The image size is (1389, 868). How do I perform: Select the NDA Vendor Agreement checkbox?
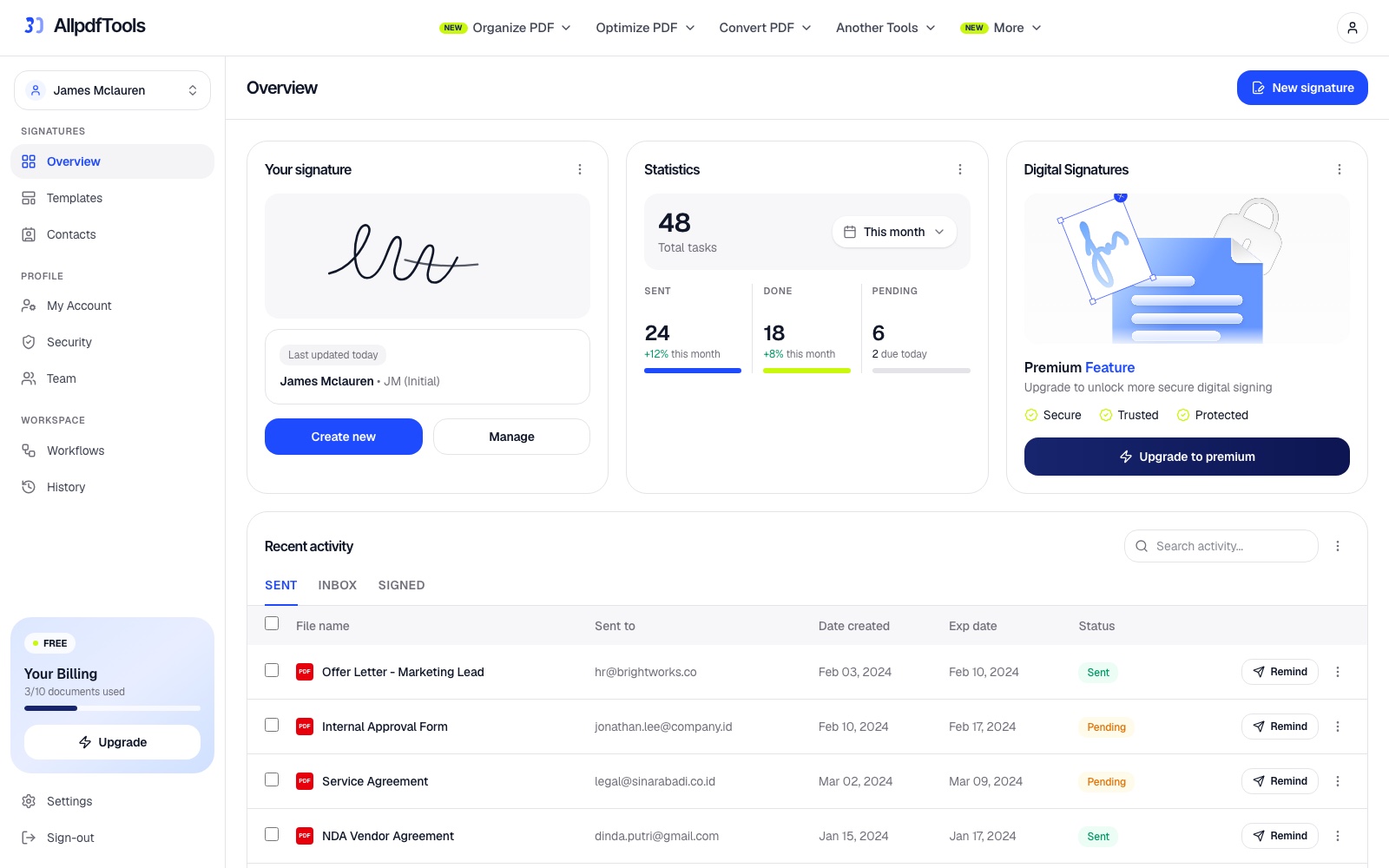[x=272, y=834]
